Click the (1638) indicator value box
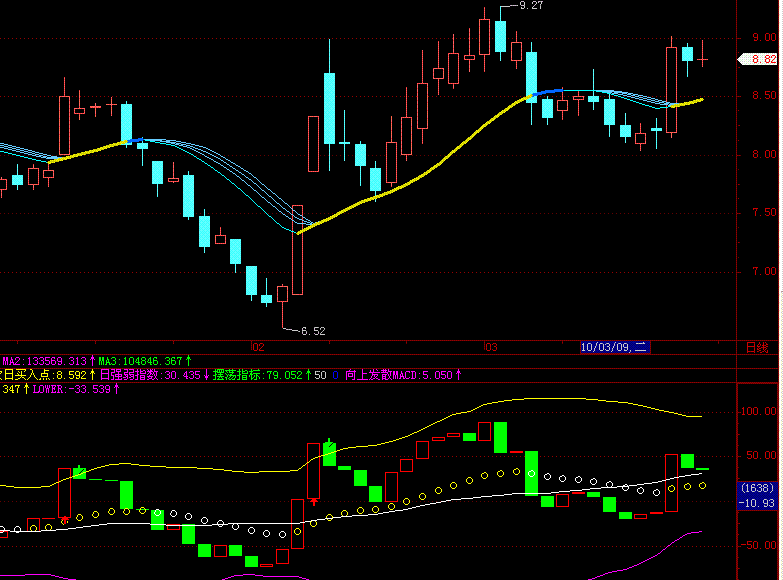 coord(757,488)
